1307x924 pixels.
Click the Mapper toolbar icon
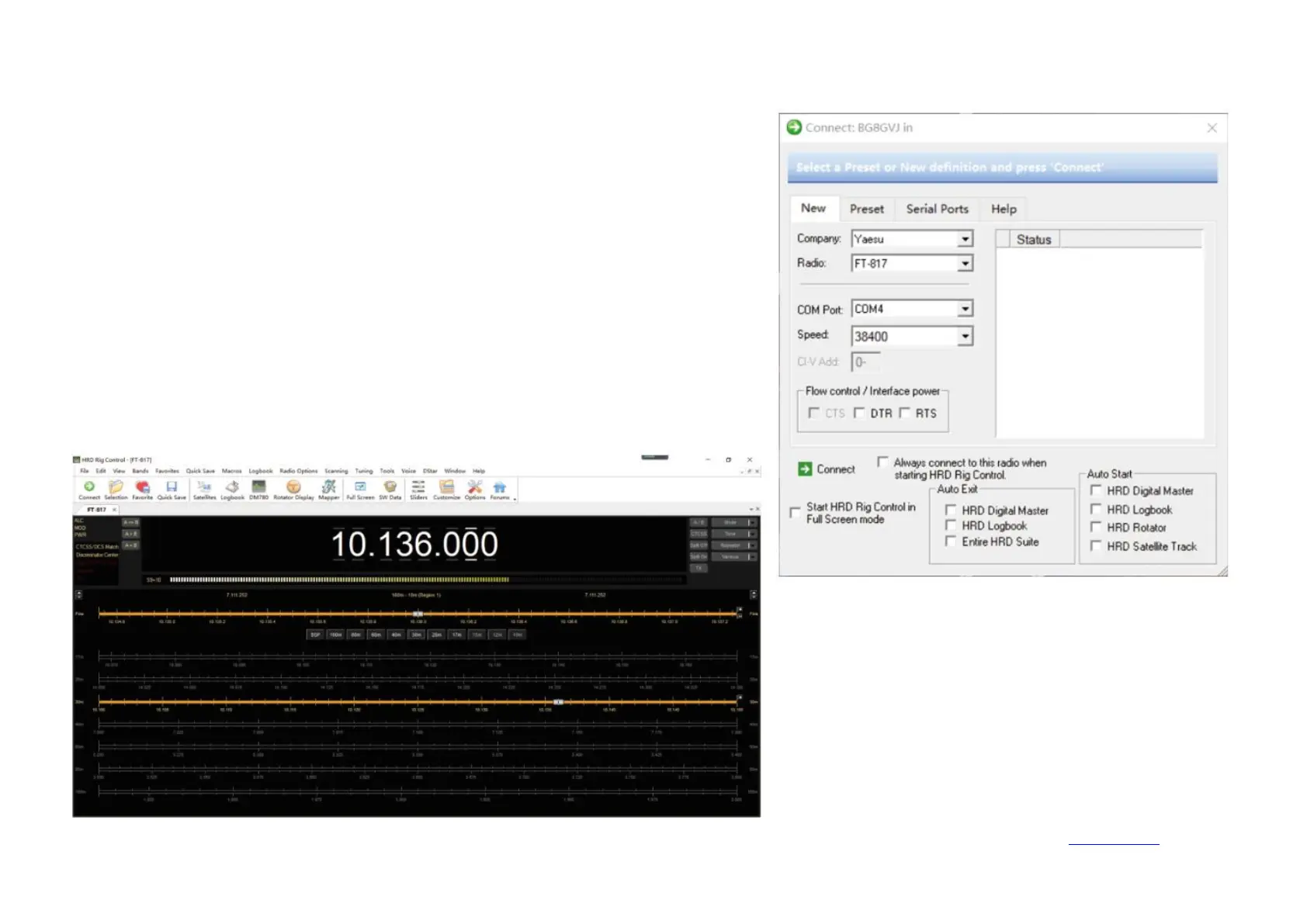(329, 489)
